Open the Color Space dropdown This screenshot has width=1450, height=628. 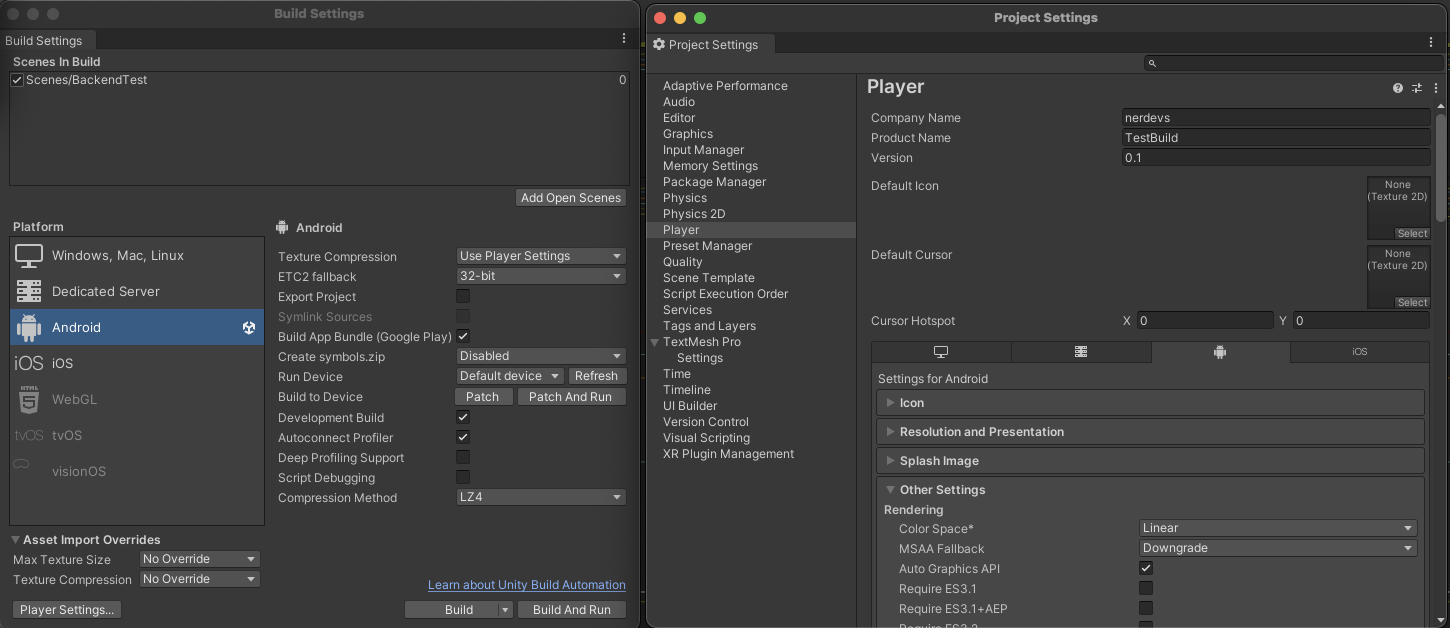(1278, 528)
